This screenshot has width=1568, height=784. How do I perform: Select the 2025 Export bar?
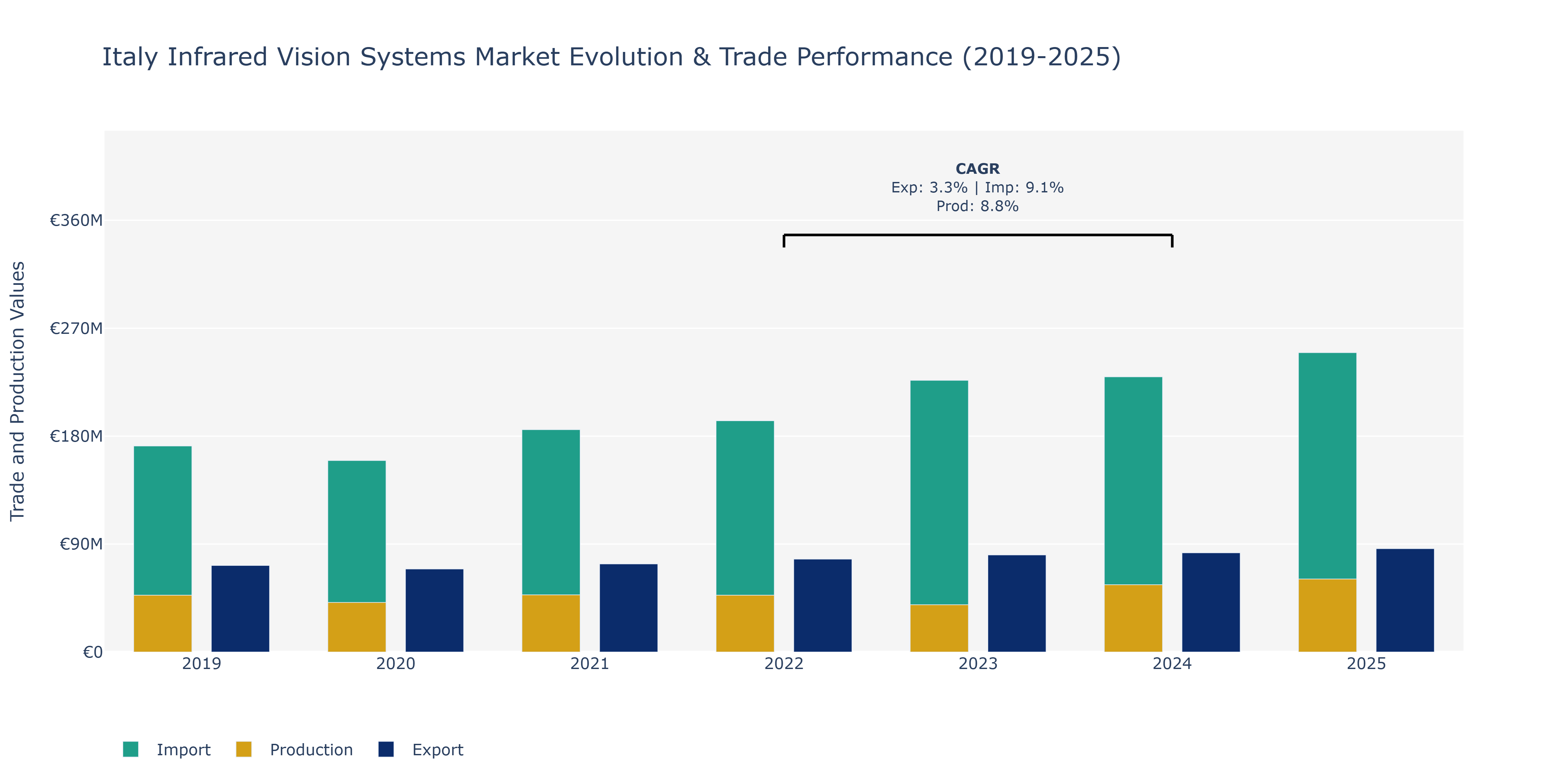pyautogui.click(x=1405, y=600)
